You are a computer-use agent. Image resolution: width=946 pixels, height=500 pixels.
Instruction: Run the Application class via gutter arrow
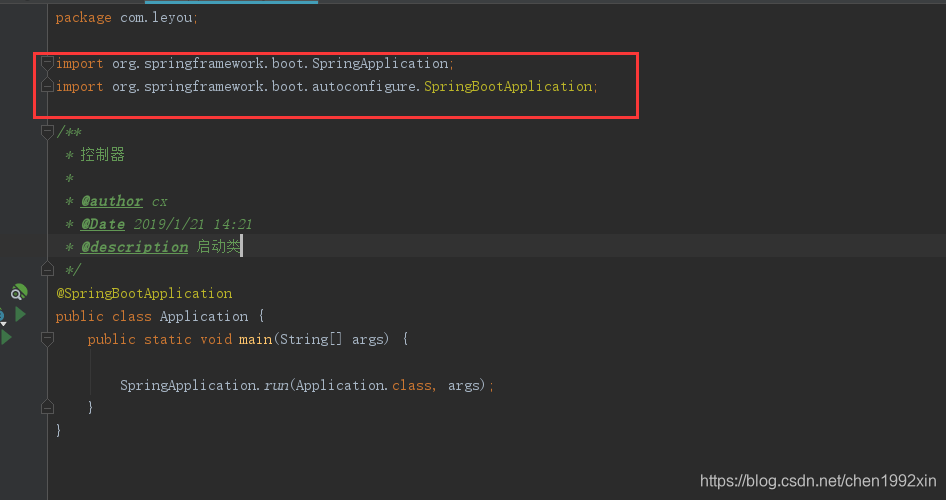click(21, 314)
